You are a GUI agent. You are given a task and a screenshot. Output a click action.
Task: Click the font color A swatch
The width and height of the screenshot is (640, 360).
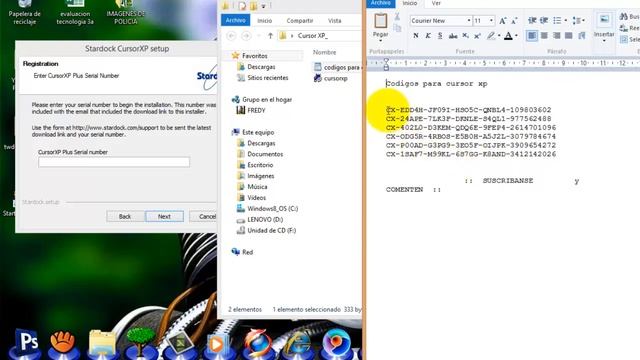click(x=508, y=36)
